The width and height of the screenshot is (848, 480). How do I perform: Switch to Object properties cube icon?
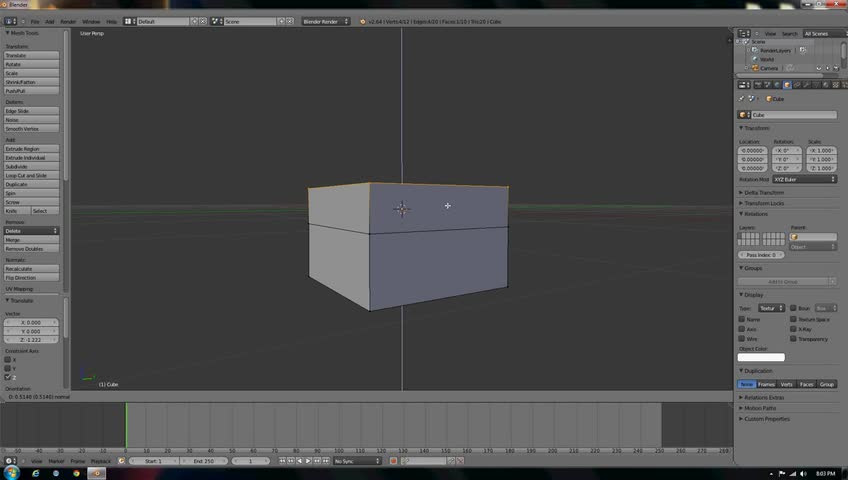point(787,85)
